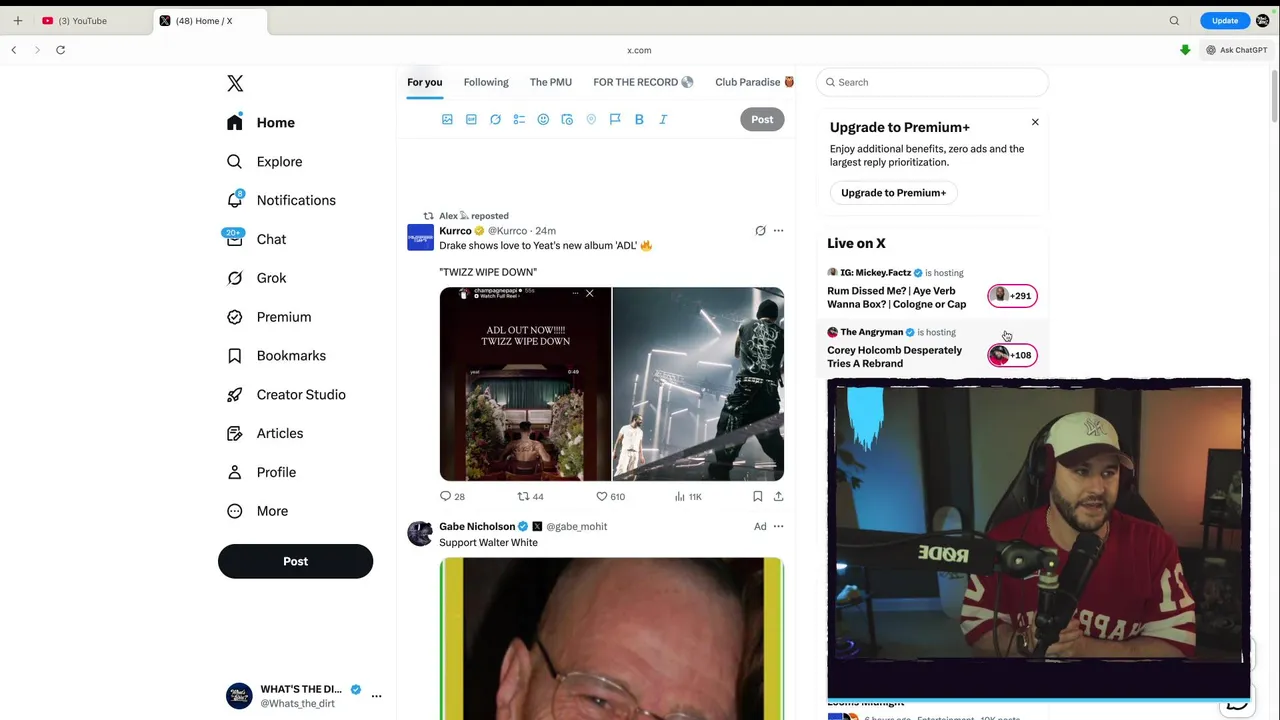This screenshot has width=1280, height=720.
Task: Click the emoji smiley icon in composer
Action: click(x=543, y=119)
